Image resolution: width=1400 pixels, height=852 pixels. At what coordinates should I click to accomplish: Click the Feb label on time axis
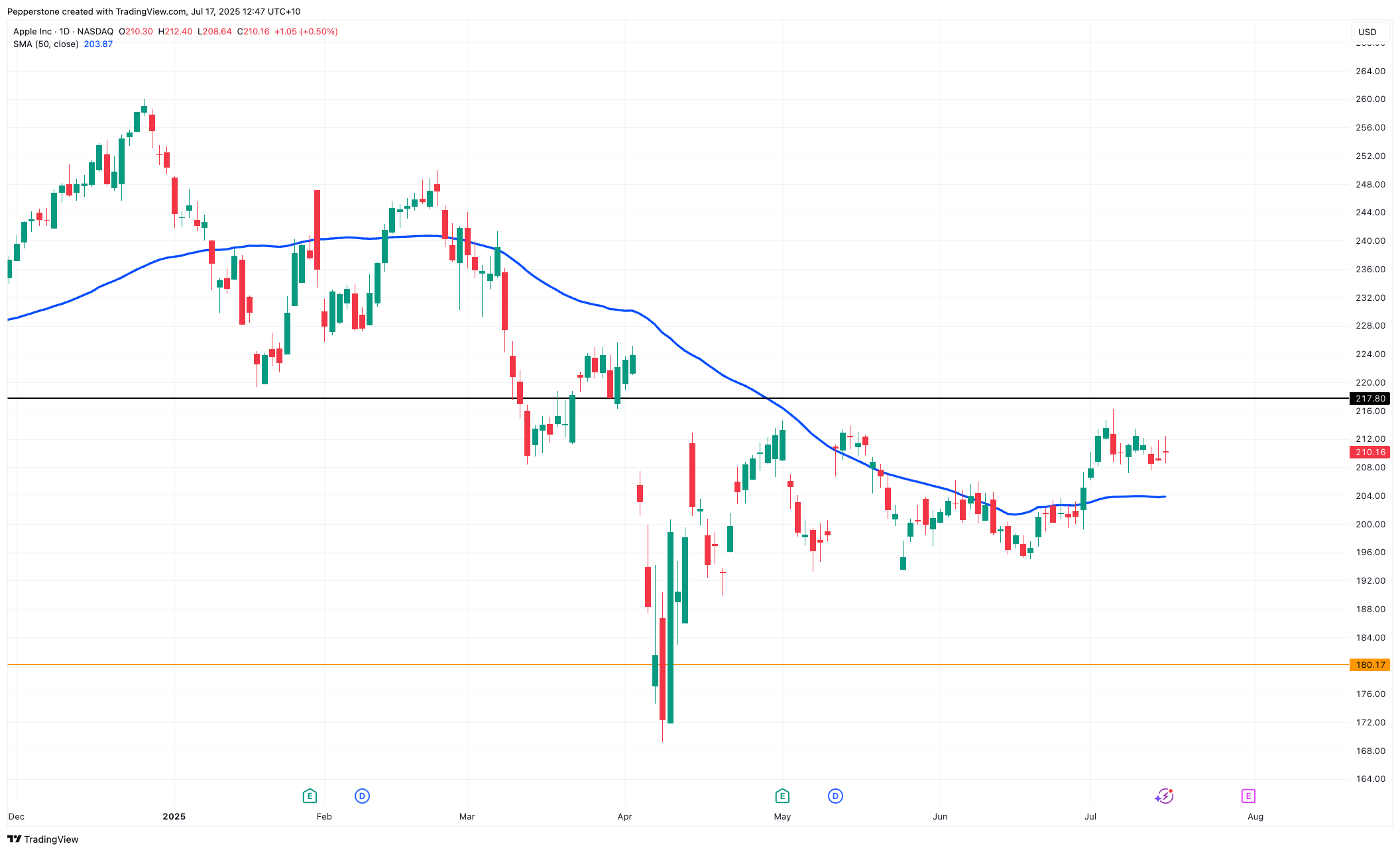pos(324,816)
